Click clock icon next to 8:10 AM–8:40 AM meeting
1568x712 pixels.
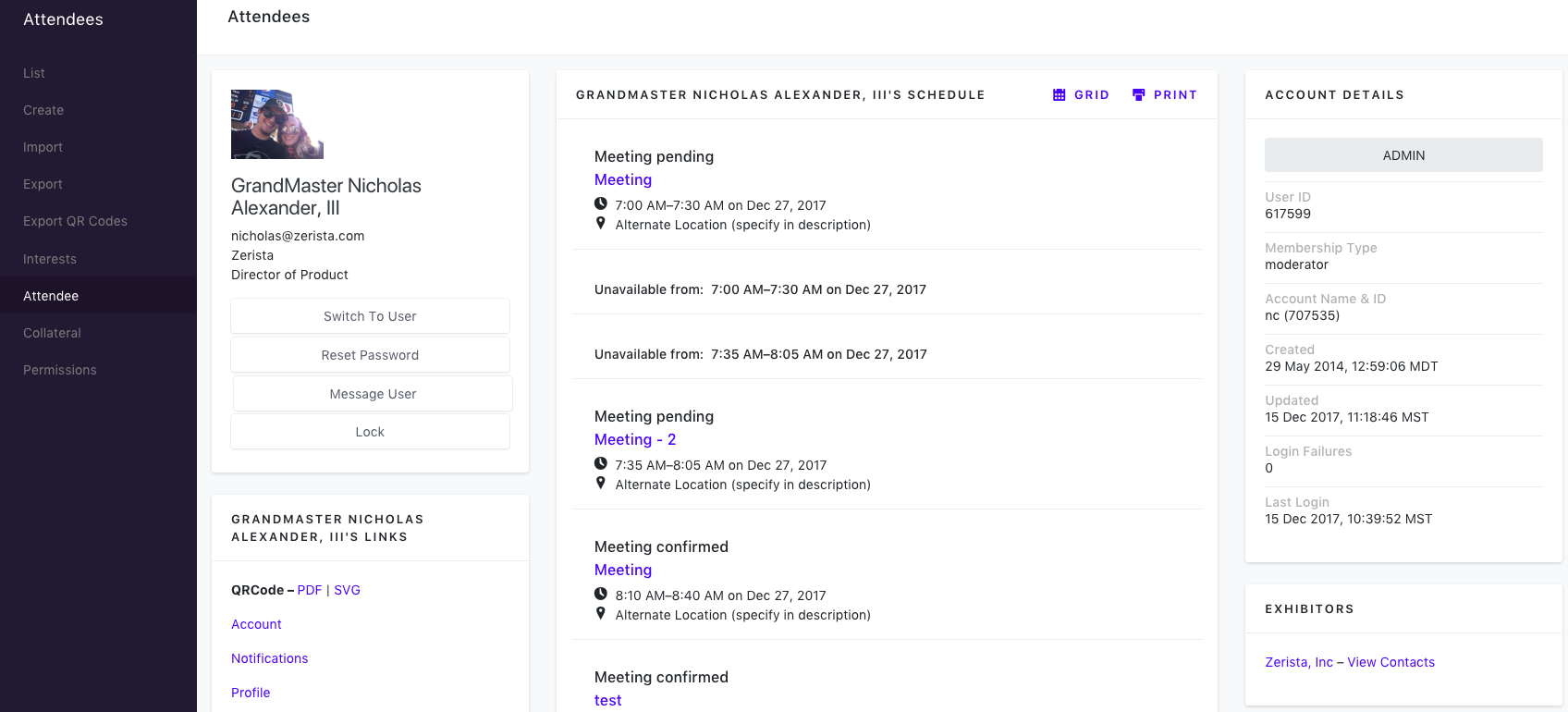(x=601, y=595)
